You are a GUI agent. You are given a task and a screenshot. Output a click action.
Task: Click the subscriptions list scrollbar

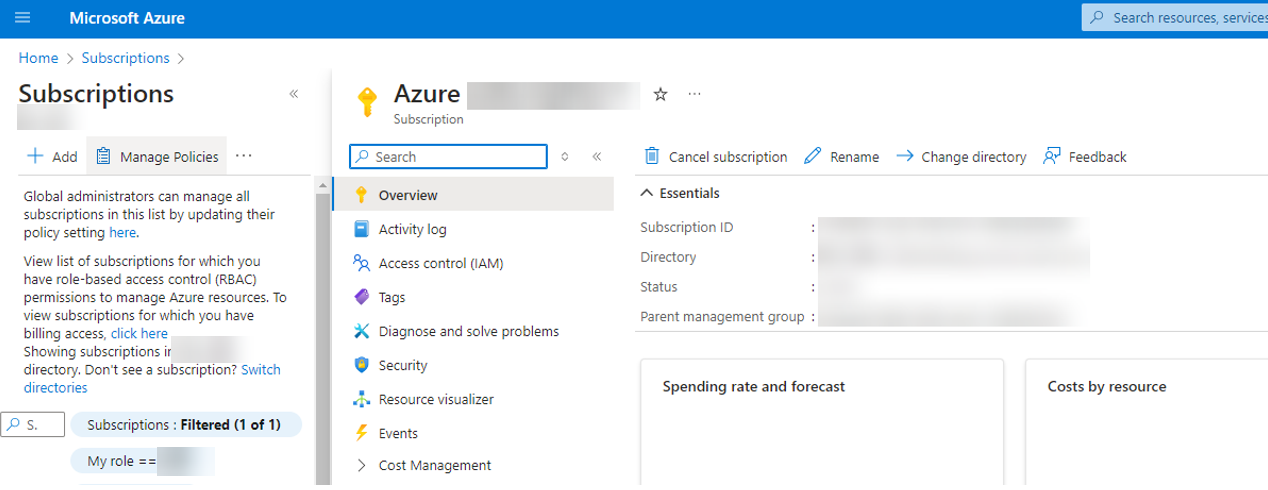(x=323, y=340)
